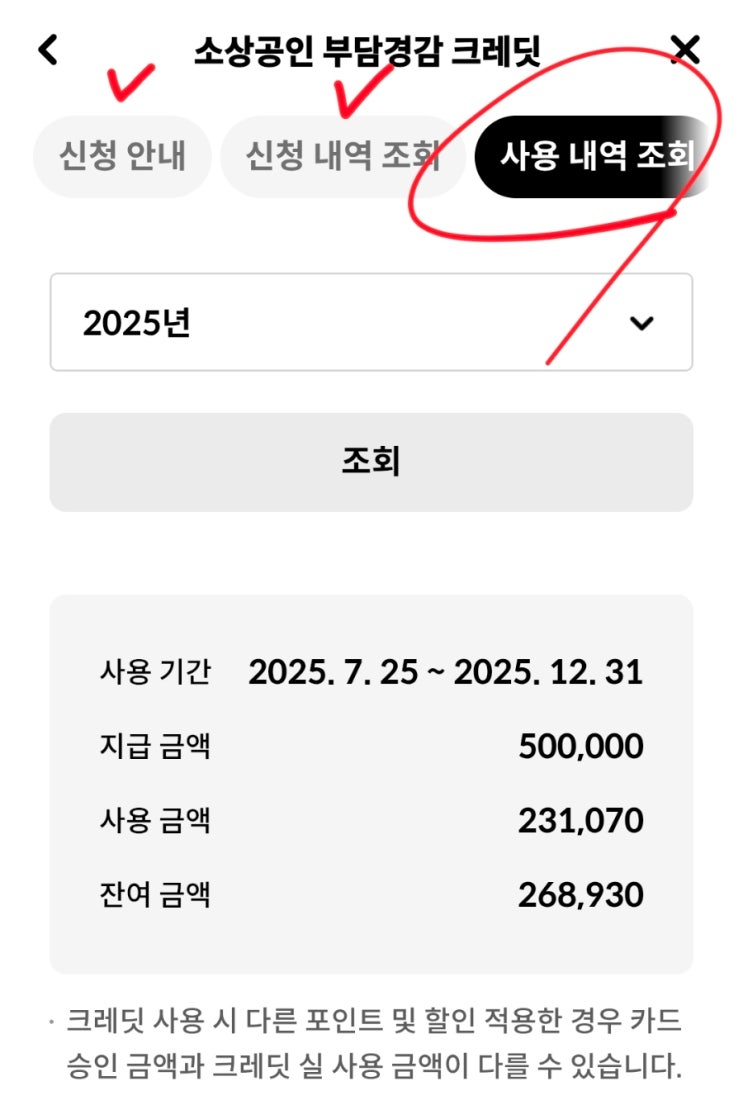Click the 사용 금액 label
Image resolution: width=743 pixels, height=1105 pixels.
pos(155,820)
